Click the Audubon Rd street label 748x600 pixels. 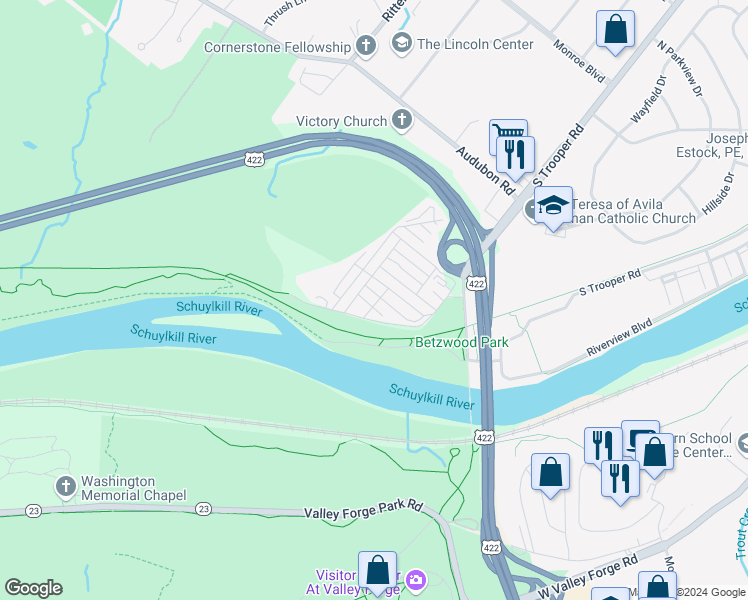486,171
